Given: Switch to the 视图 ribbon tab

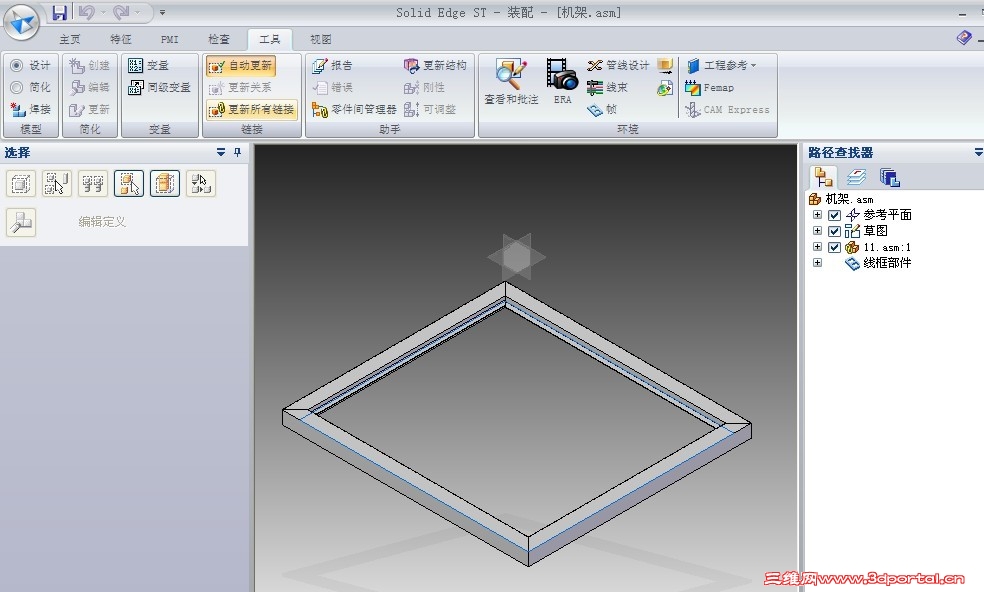Looking at the screenshot, I should (x=320, y=40).
